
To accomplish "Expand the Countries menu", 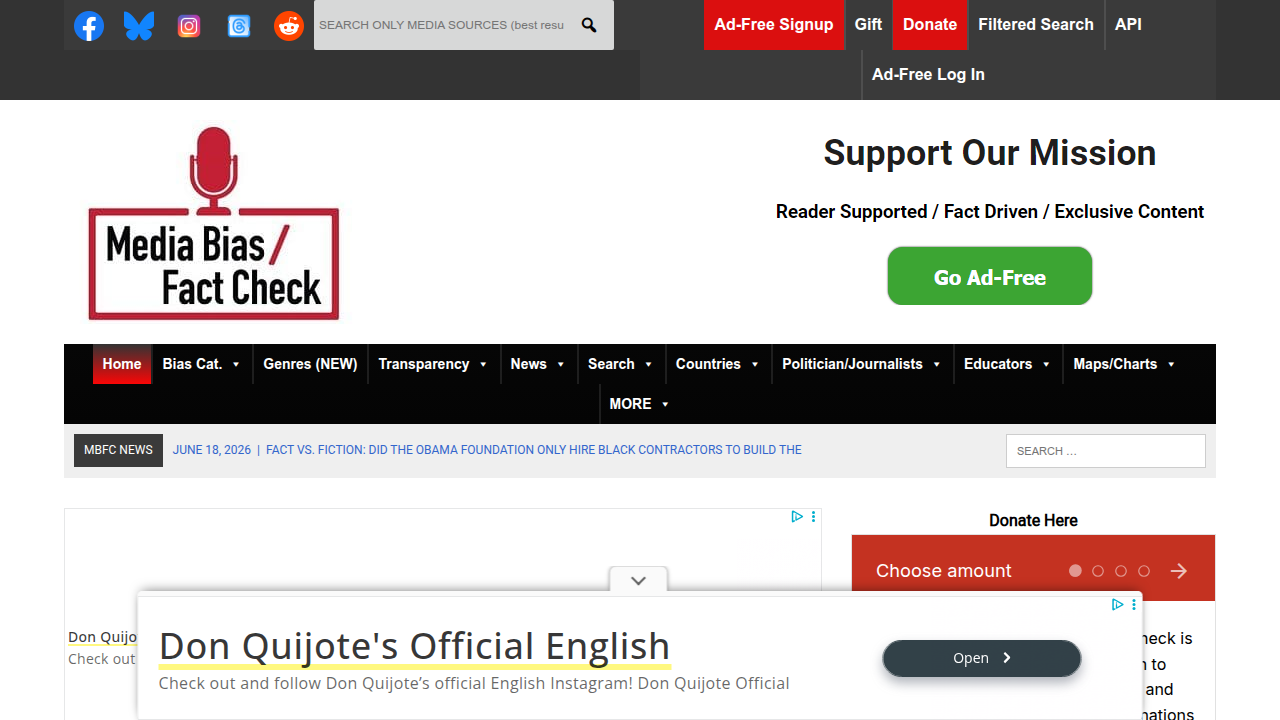I will pos(718,364).
